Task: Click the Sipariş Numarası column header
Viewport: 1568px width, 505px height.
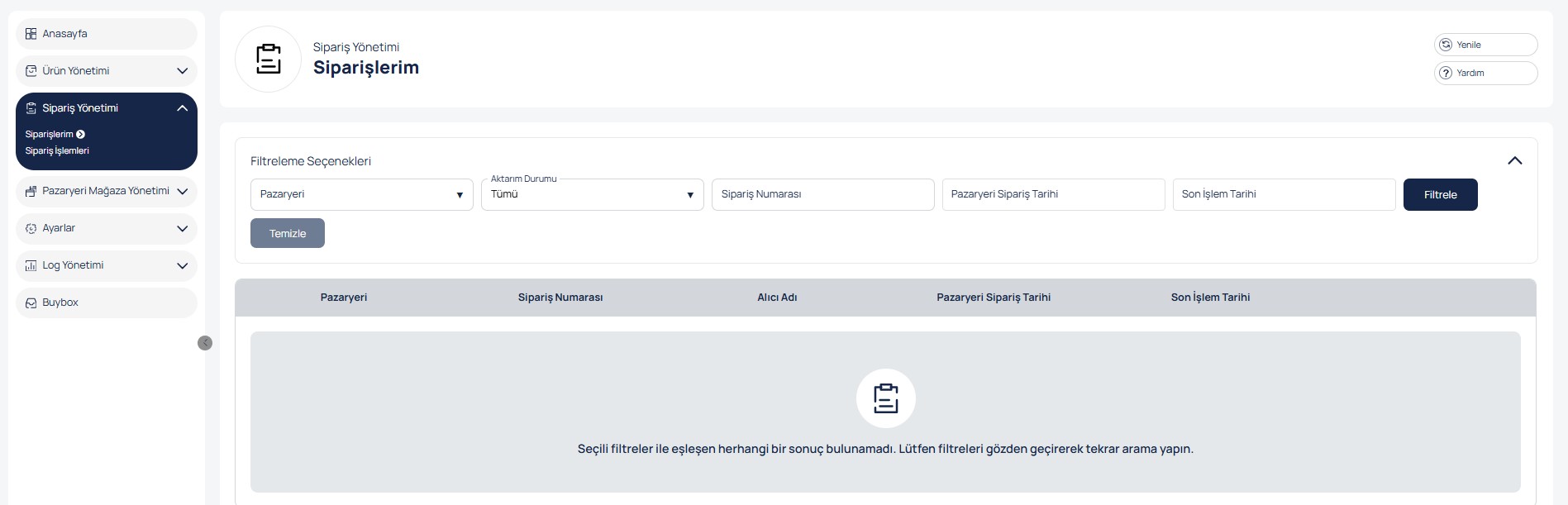Action: (560, 298)
